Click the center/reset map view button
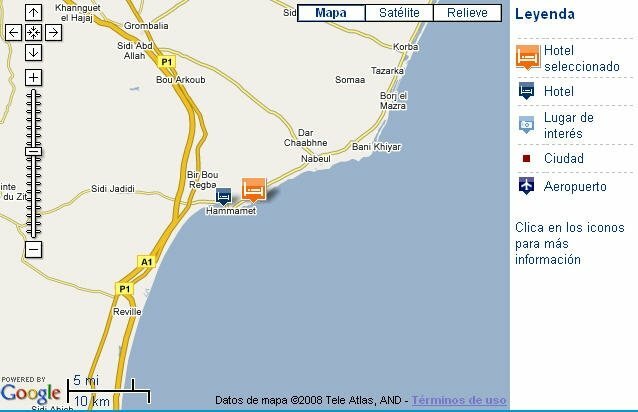The width and height of the screenshot is (638, 412). pos(33,33)
